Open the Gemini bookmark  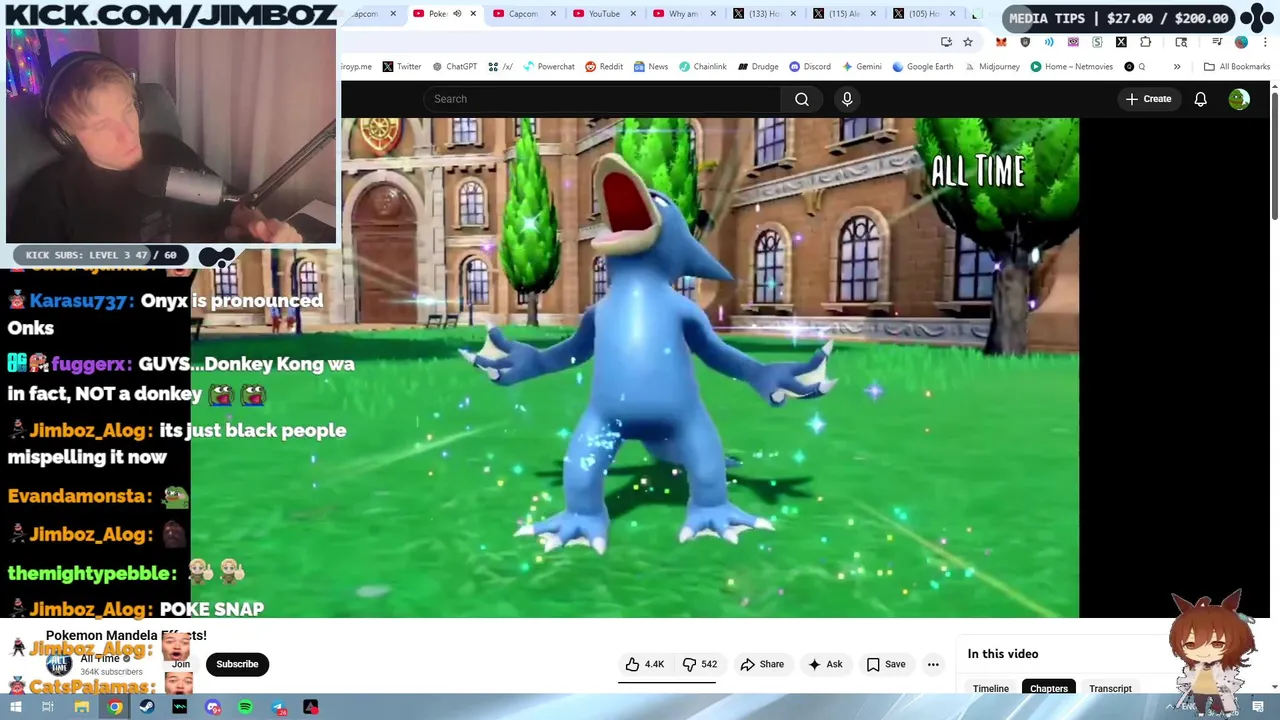point(861,67)
